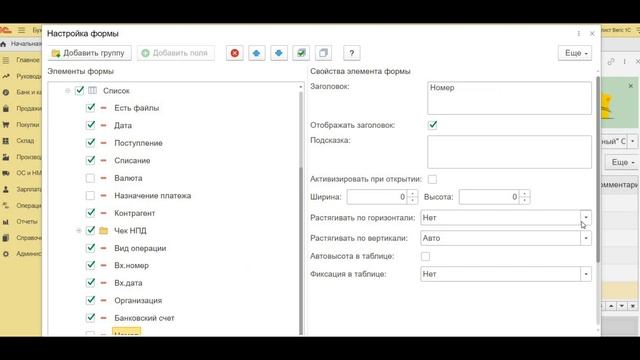Open the Склад section
640x360 pixels.
coord(25,141)
